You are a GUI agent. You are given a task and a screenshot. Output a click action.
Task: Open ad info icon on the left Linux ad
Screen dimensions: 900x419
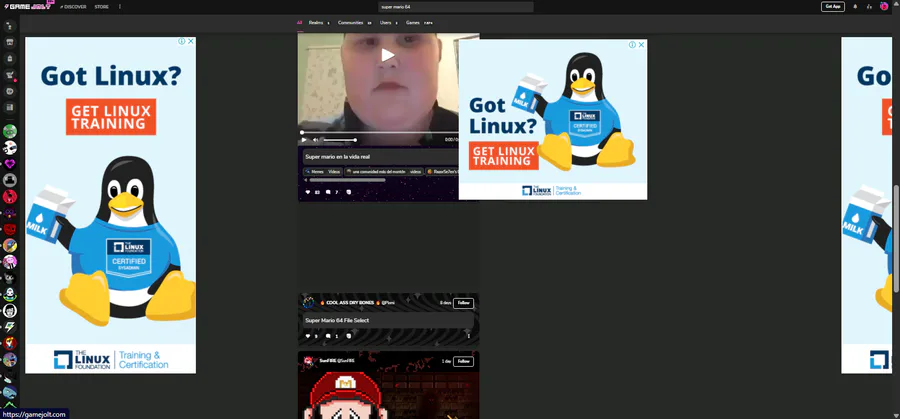click(181, 41)
